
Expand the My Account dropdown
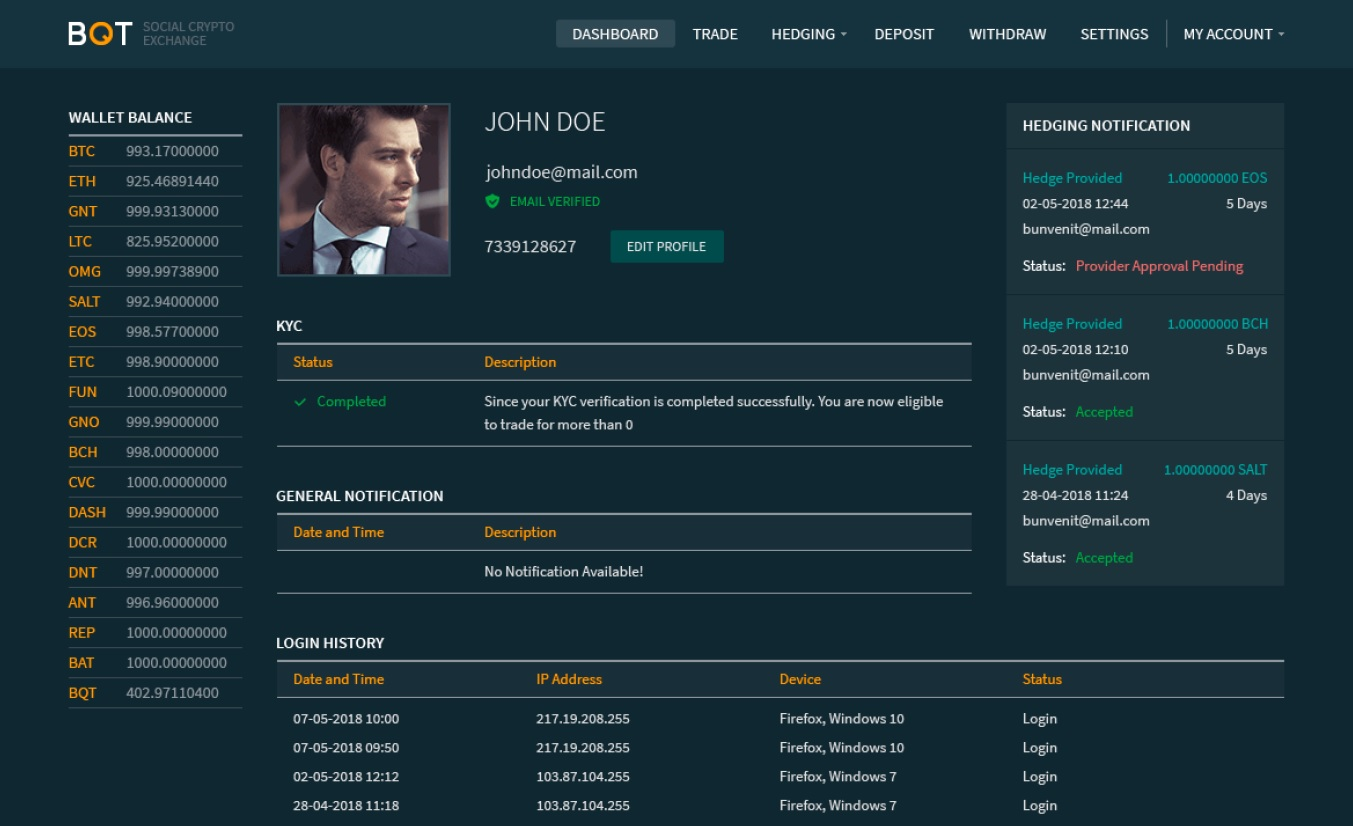click(x=1233, y=34)
